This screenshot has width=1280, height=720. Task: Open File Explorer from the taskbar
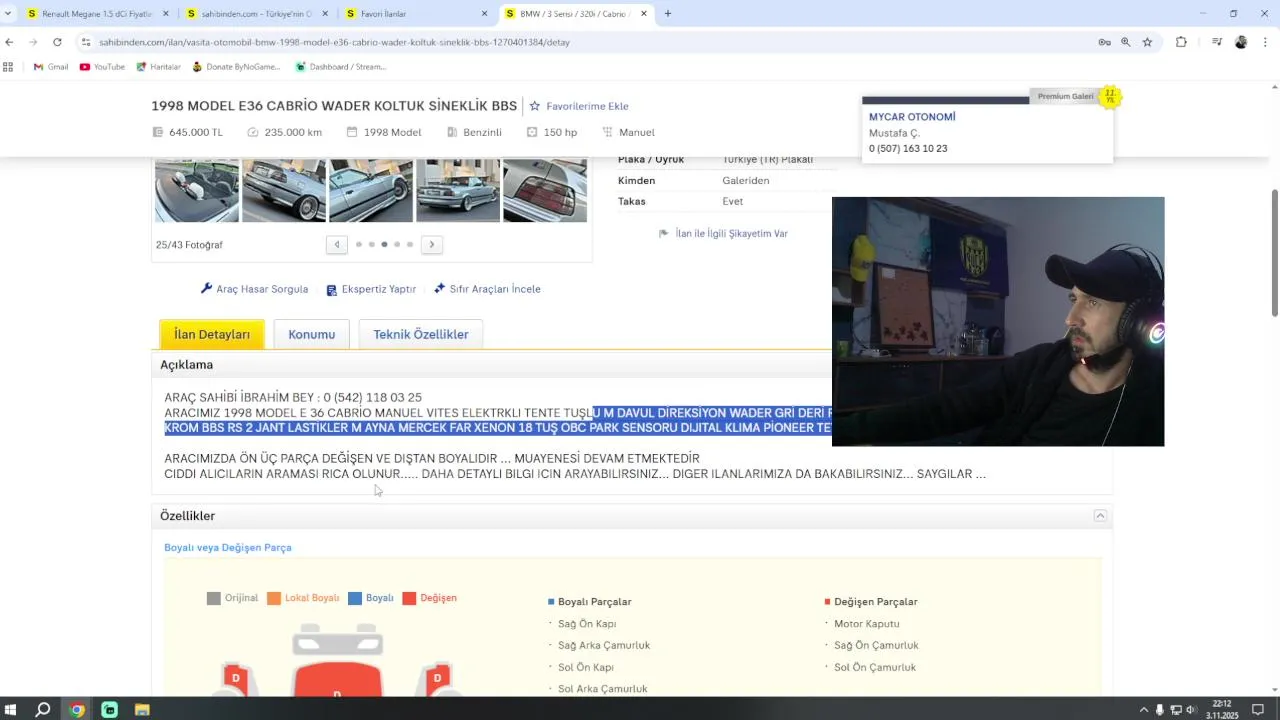coord(142,710)
